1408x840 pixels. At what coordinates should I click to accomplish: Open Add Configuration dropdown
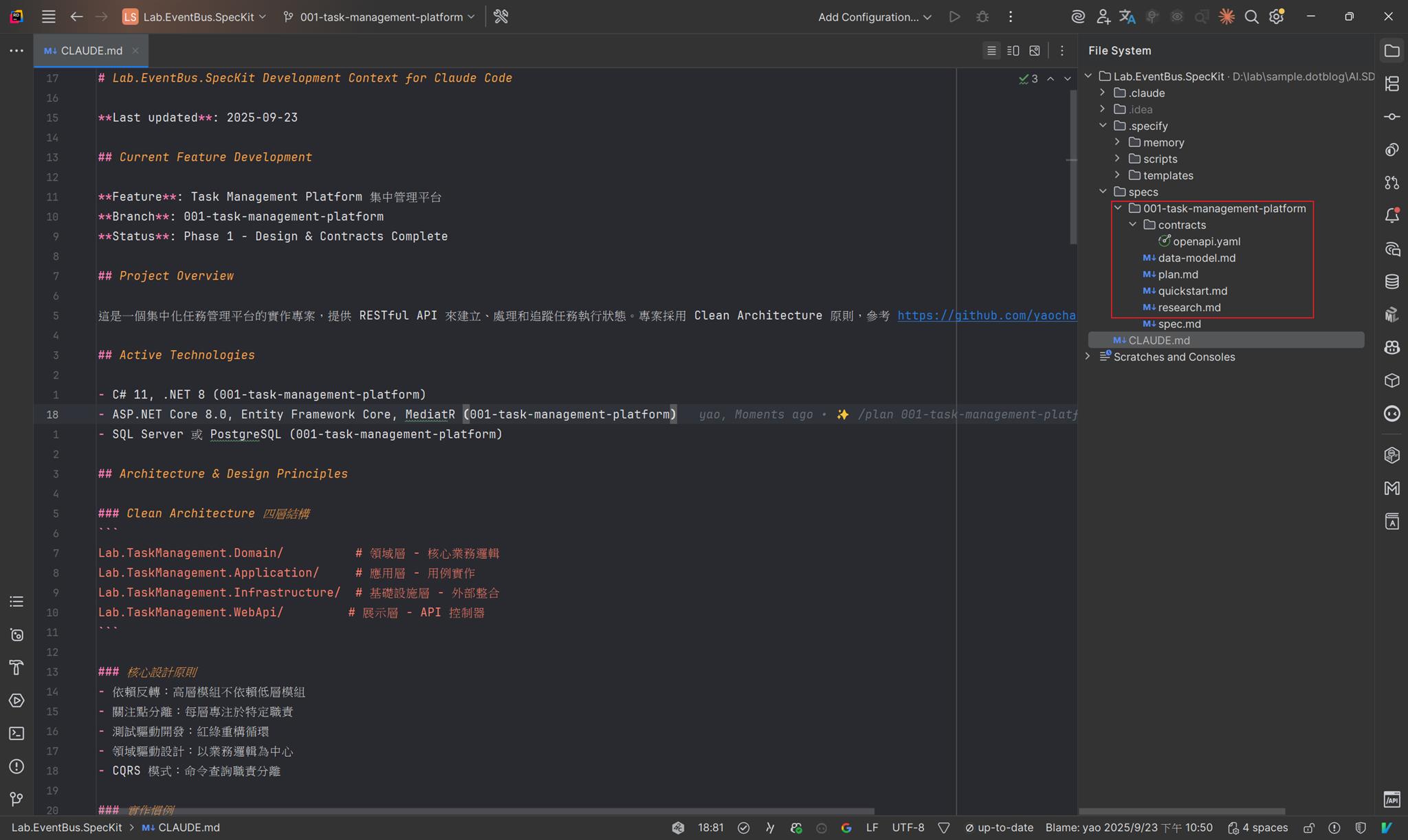tap(874, 16)
